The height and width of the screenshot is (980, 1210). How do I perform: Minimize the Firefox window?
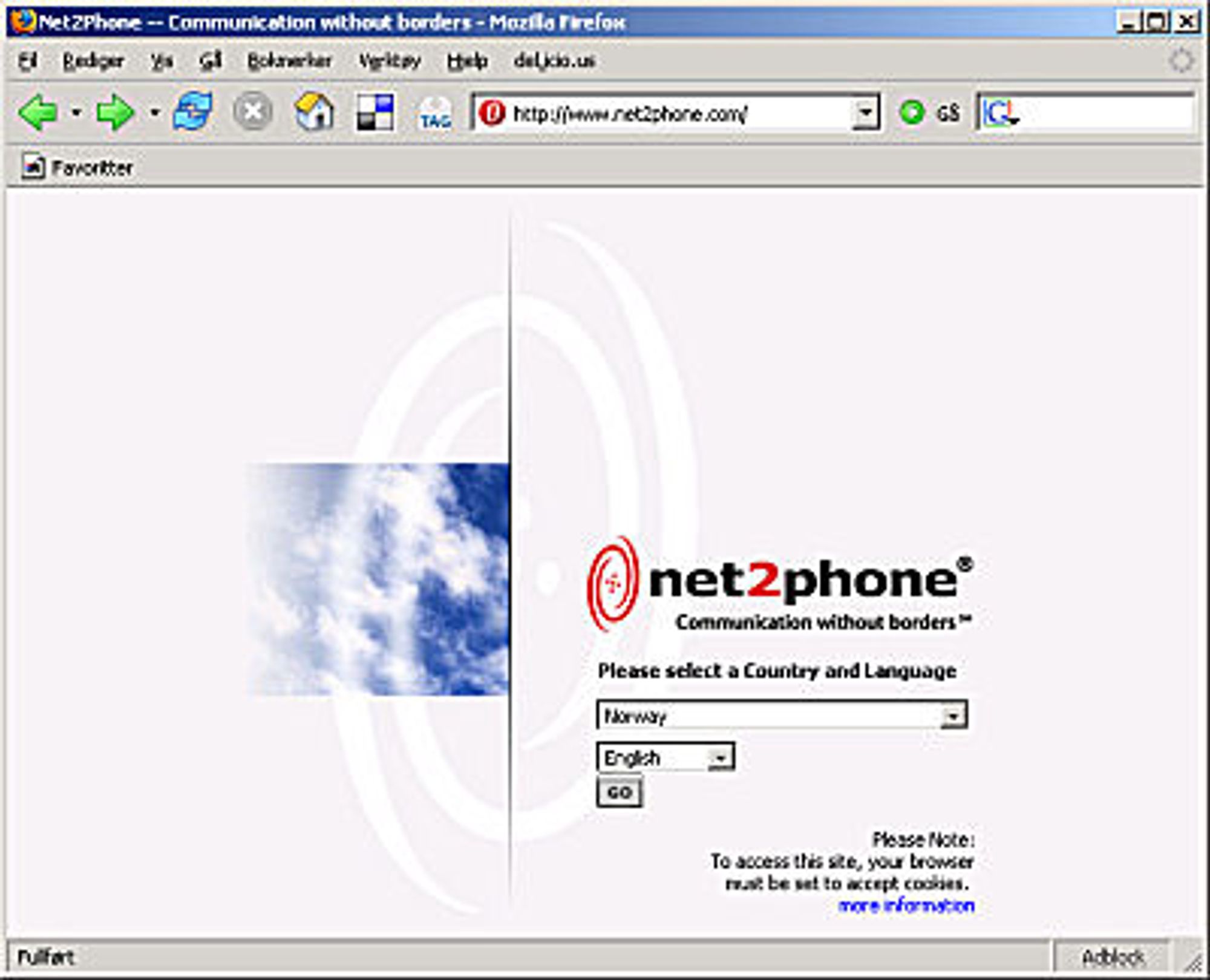point(1129,23)
